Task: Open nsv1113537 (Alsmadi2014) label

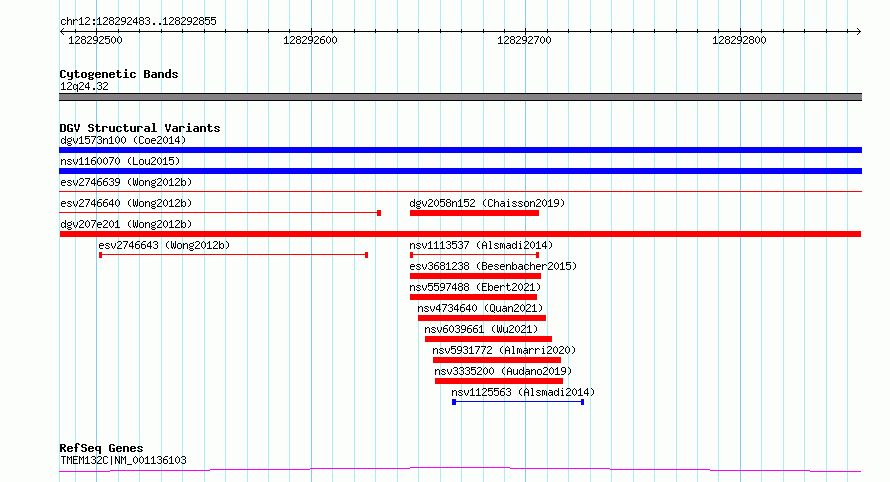Action: [481, 245]
